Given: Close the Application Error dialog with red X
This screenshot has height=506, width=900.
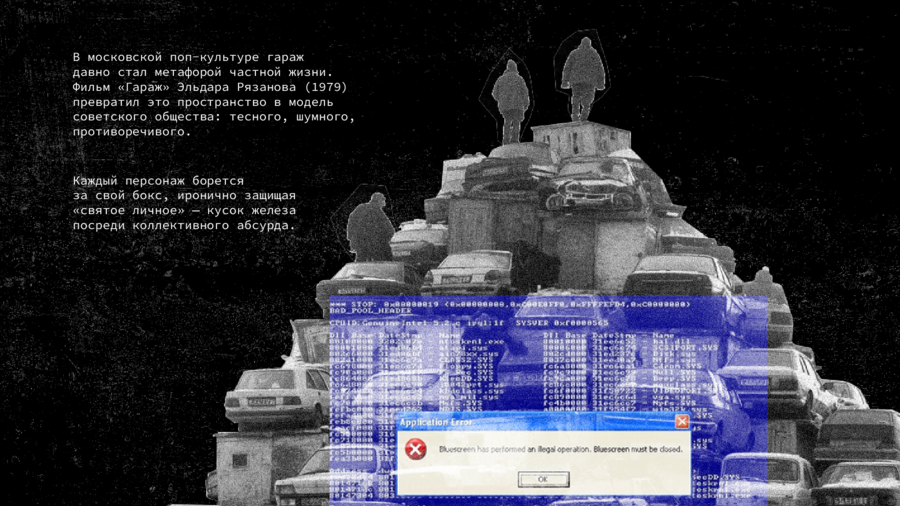Looking at the screenshot, I should 682,422.
